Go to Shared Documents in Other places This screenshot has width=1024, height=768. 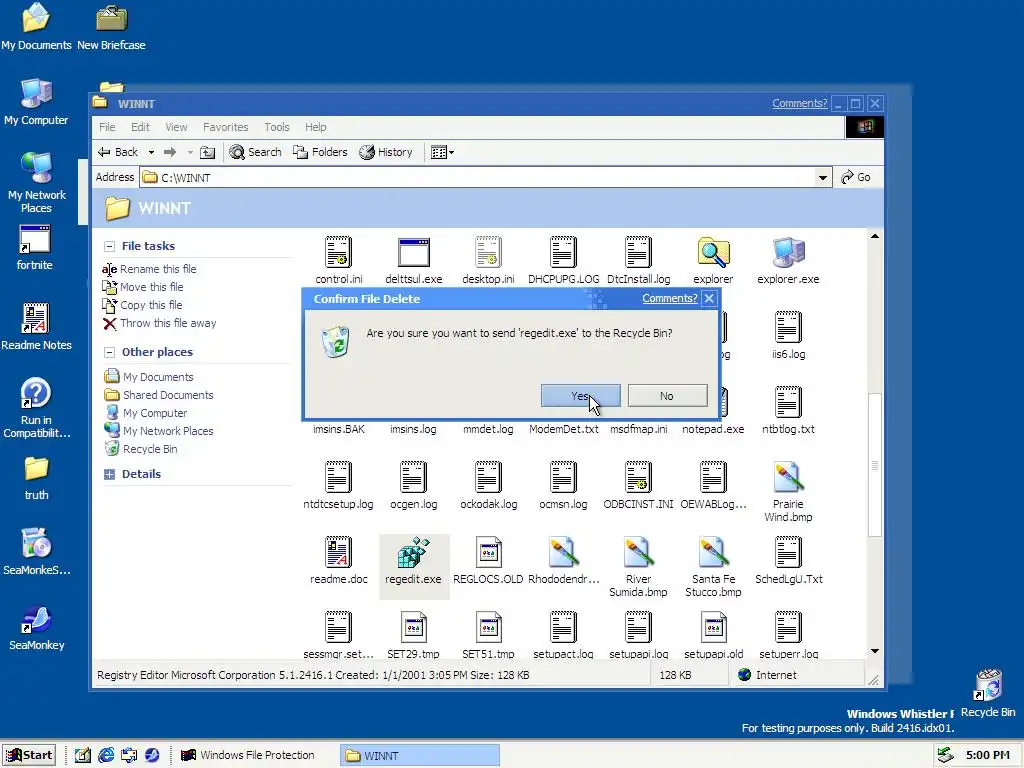coord(159,395)
